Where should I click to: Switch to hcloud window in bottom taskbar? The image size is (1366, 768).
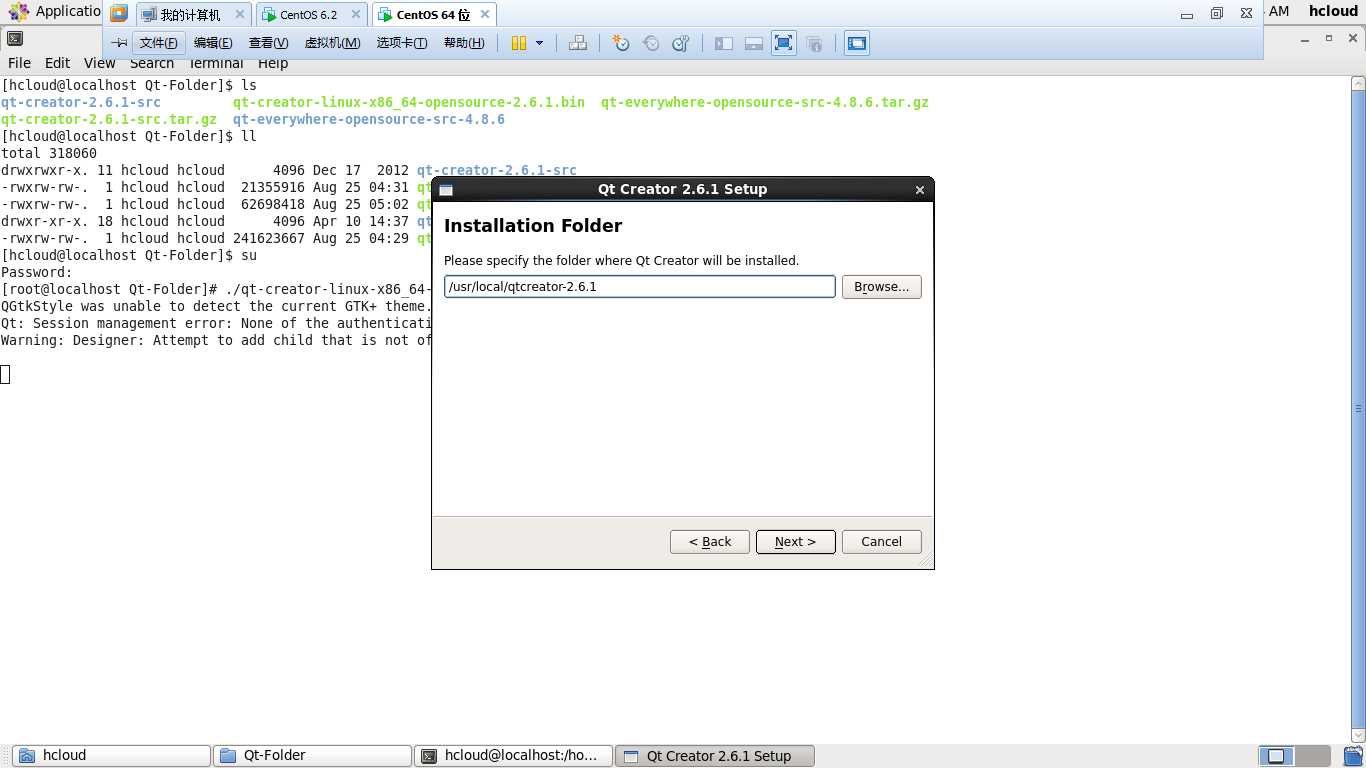tap(111, 756)
